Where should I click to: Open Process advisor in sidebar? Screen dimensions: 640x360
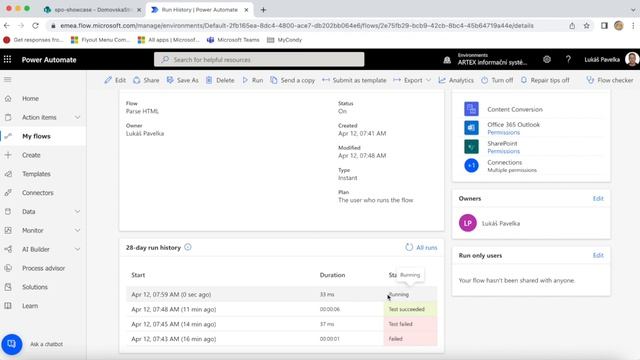click(43, 268)
